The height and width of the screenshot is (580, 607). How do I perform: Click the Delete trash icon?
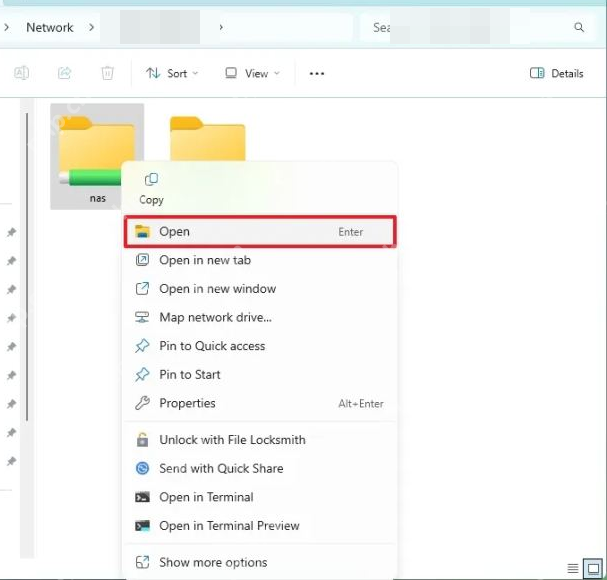coord(107,73)
